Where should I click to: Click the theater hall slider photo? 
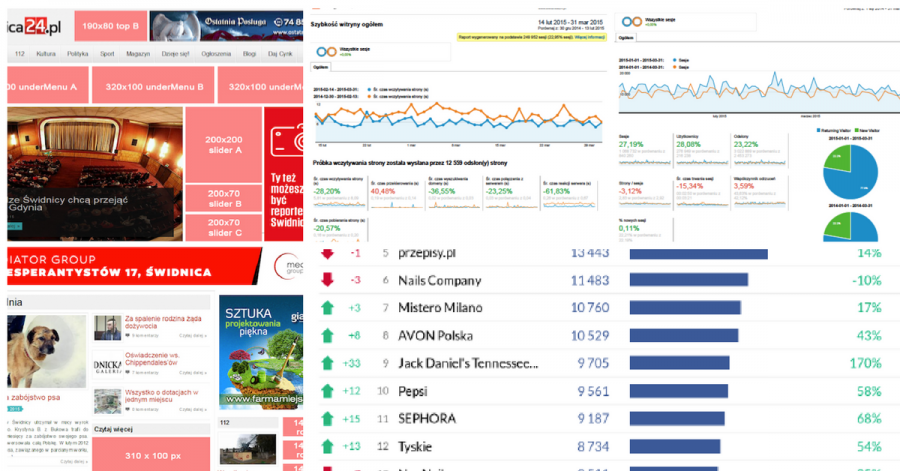95,173
